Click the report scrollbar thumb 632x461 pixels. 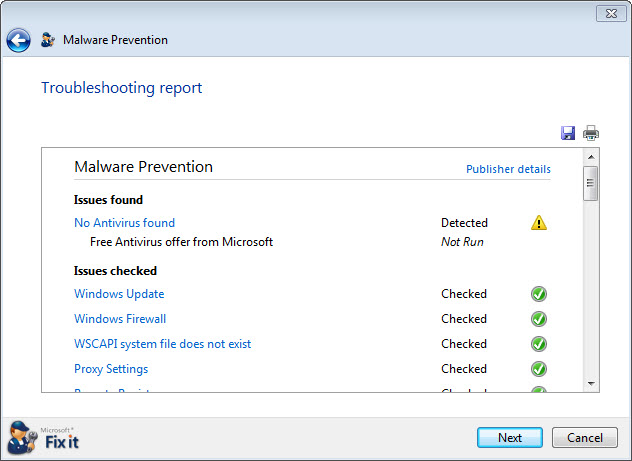[x=591, y=183]
